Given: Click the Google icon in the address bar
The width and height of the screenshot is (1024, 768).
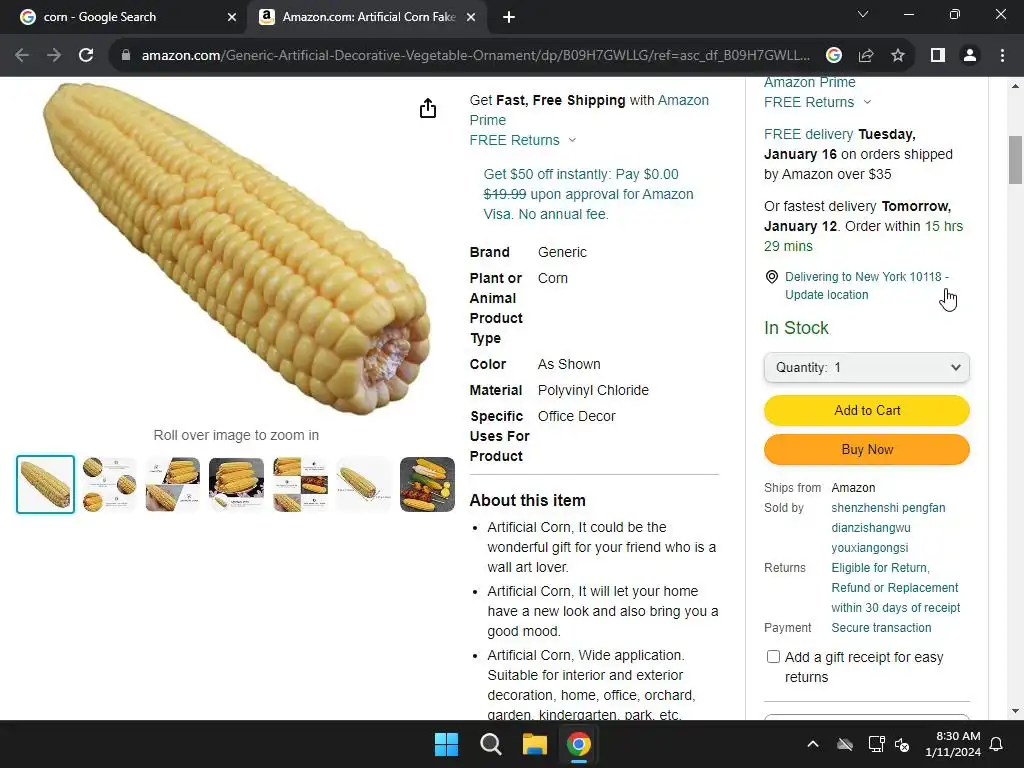Looking at the screenshot, I should [x=834, y=56].
